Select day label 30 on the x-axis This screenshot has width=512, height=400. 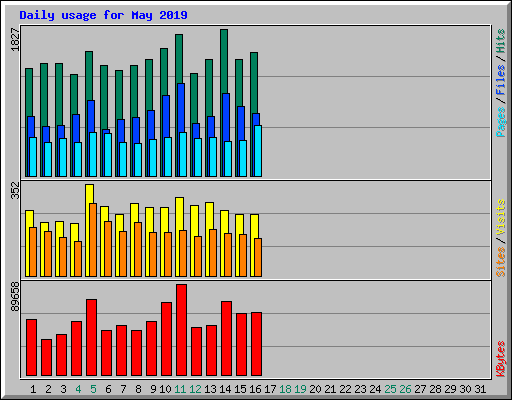point(465,389)
